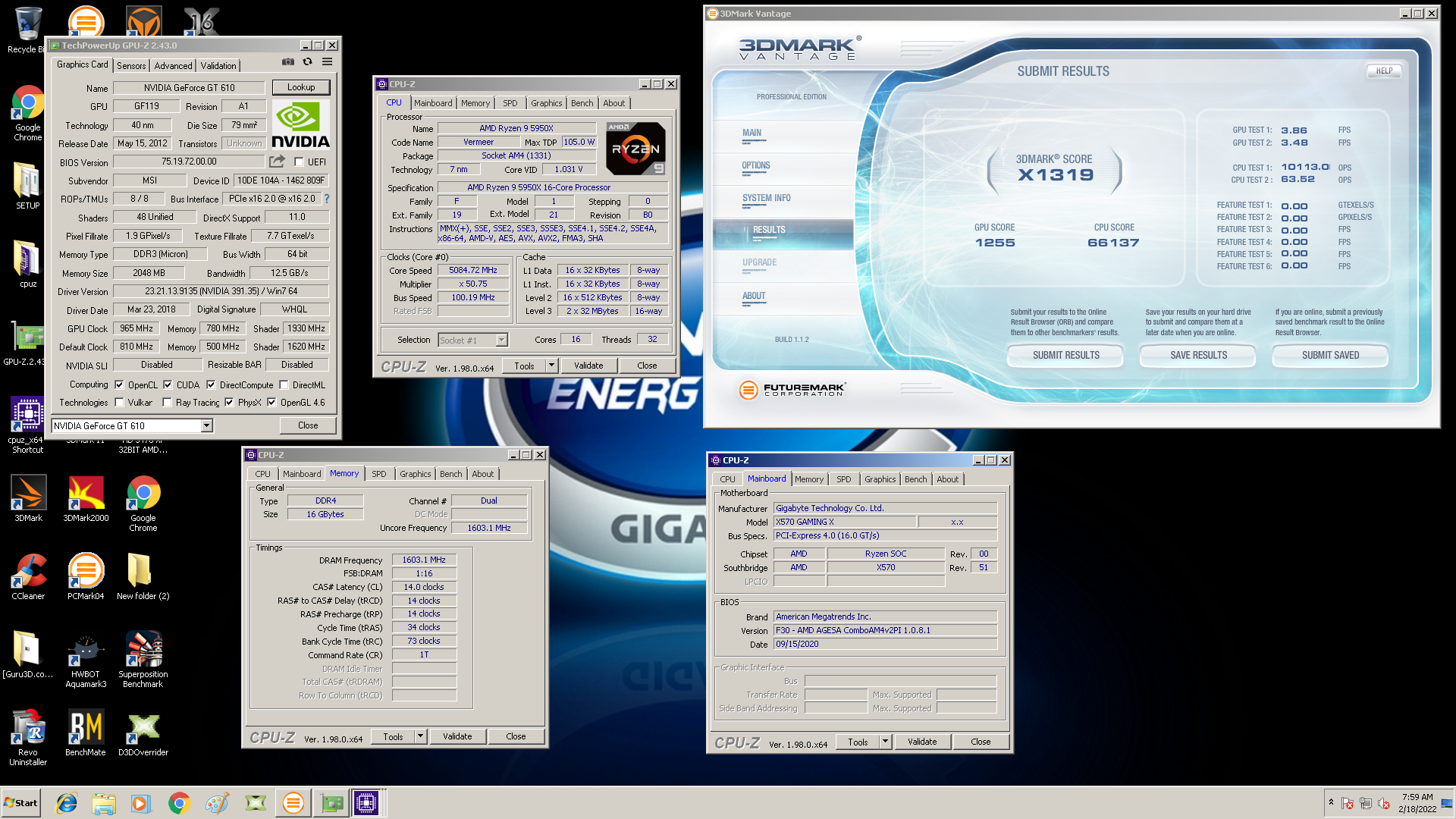Toggle the OpenGL 4.6 checkbox
Image resolution: width=1456 pixels, height=819 pixels.
(x=271, y=402)
